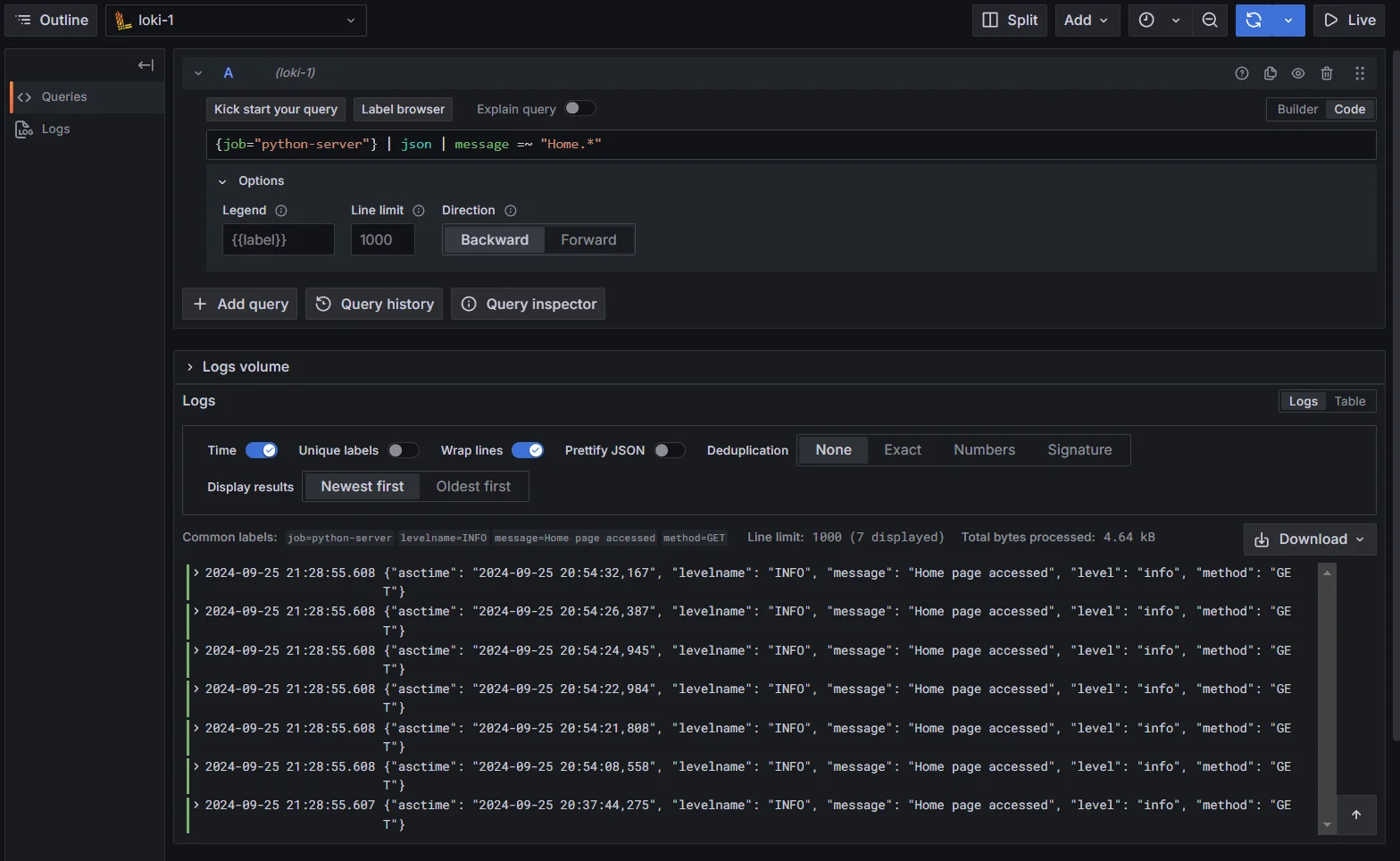Toggle the Time switch off
Viewport: 1400px width, 861px height.
pos(262,450)
